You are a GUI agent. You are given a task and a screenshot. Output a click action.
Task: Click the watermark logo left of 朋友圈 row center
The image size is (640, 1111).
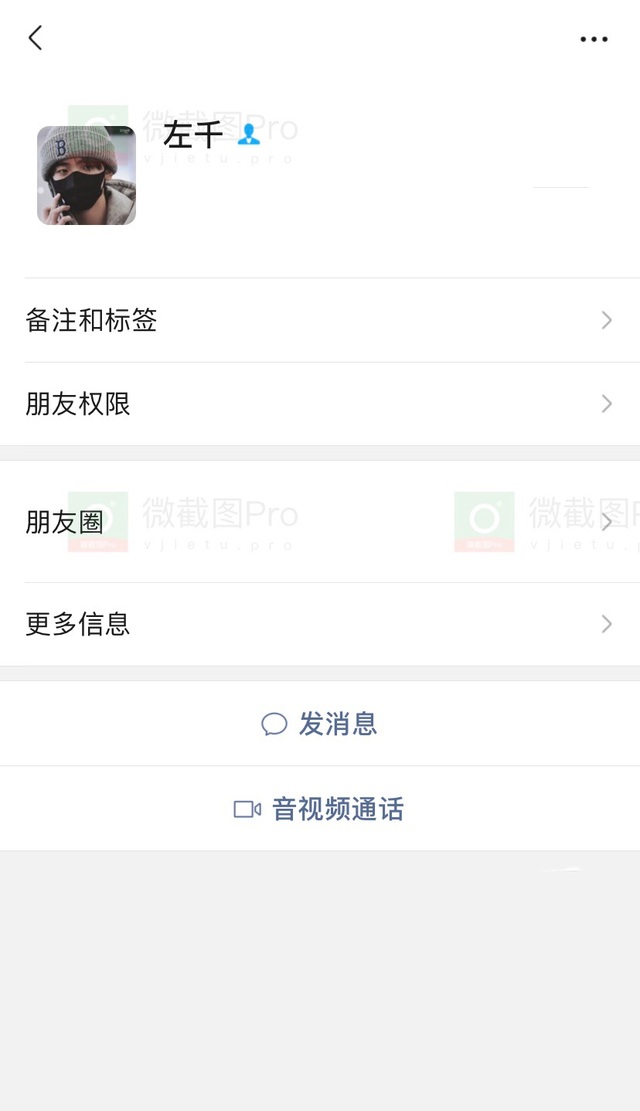(x=98, y=521)
